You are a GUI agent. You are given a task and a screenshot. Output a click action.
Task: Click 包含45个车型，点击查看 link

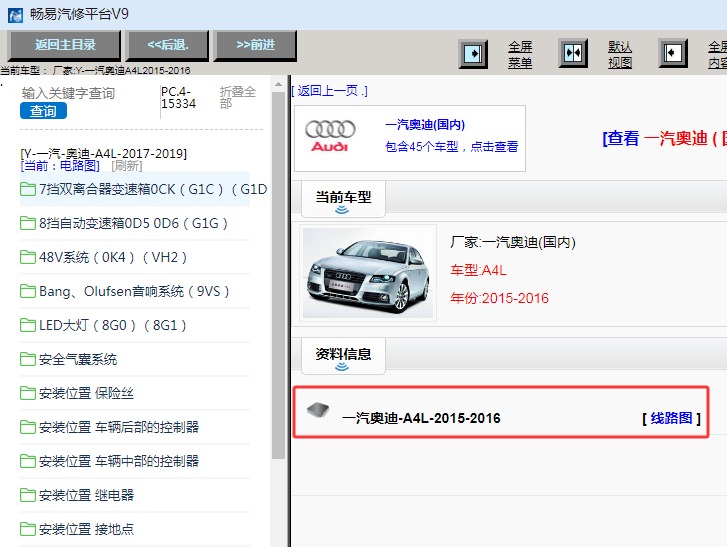(452, 147)
